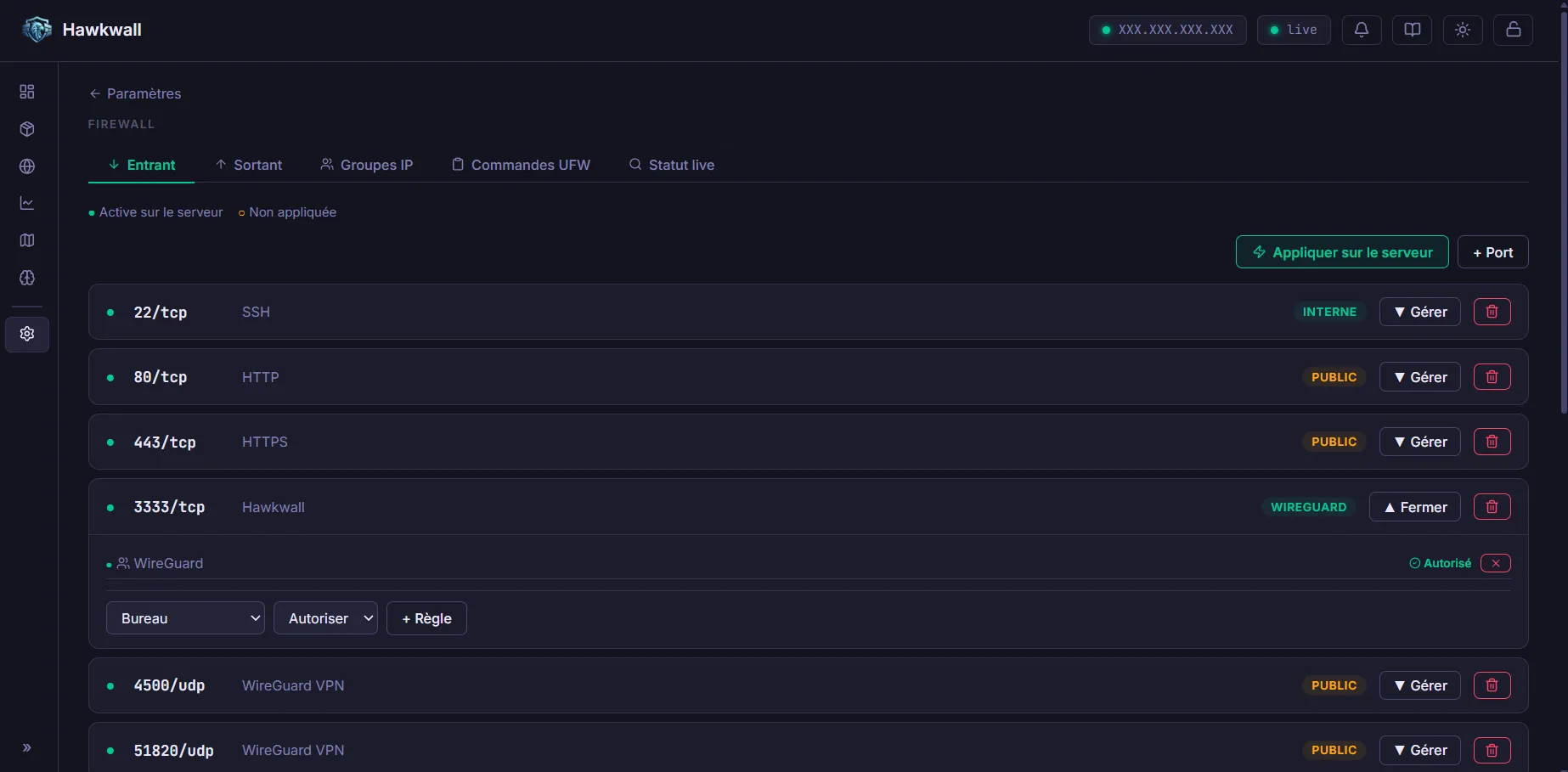Open the folded map icon in sidebar
Image resolution: width=1568 pixels, height=772 pixels.
27,240
